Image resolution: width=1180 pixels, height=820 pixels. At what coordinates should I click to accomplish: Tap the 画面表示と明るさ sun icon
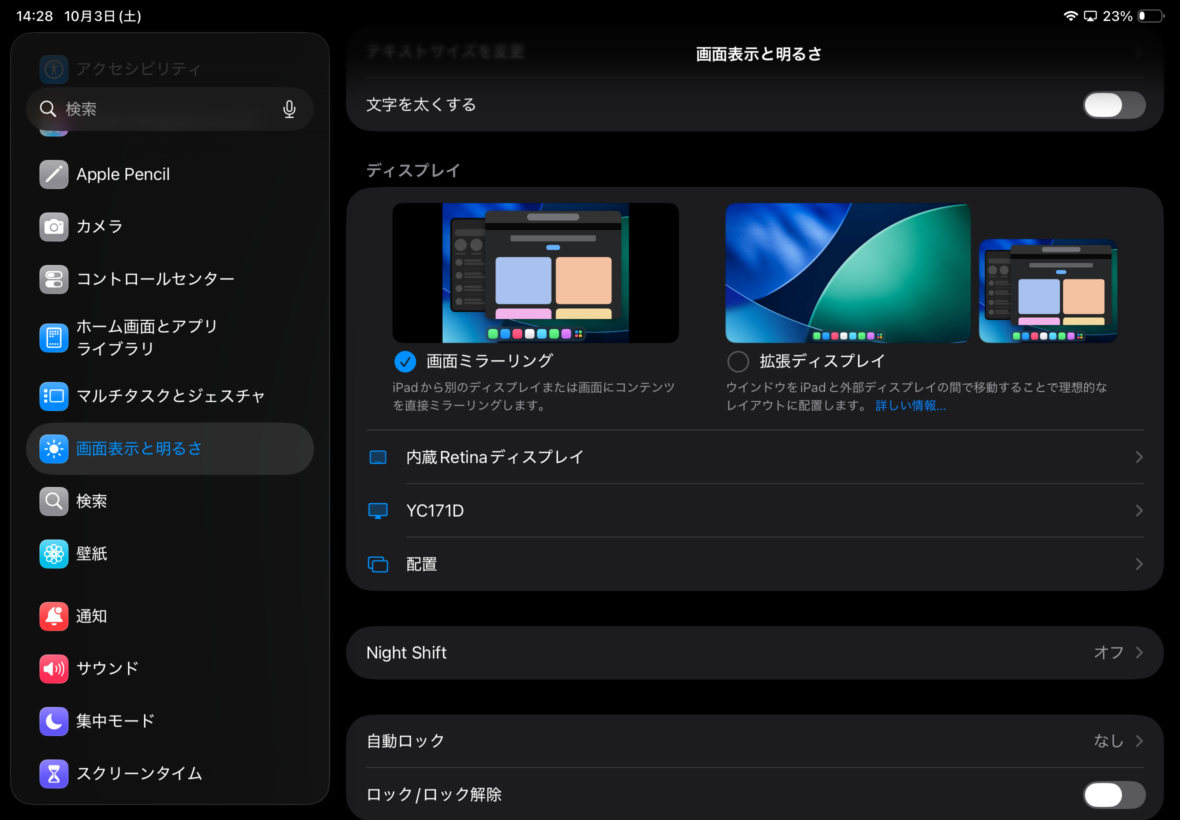53,449
